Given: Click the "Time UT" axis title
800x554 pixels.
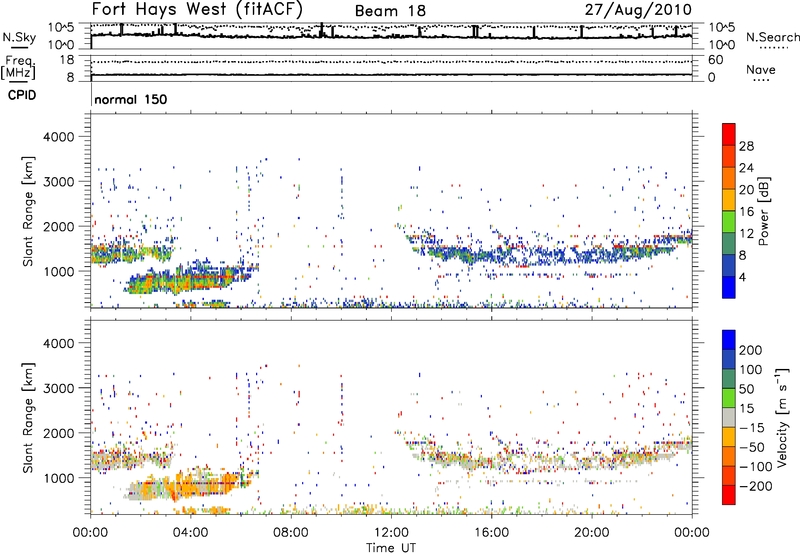Looking at the screenshot, I should click(x=391, y=547).
